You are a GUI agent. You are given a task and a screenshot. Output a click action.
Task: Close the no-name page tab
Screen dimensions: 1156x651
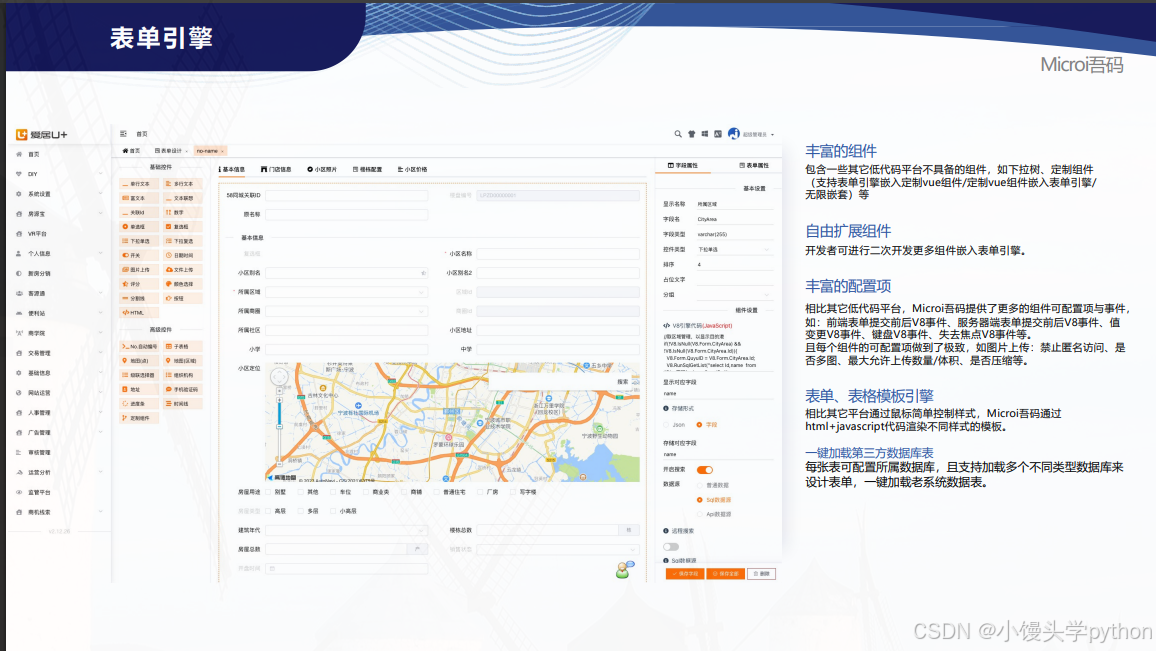click(223, 151)
